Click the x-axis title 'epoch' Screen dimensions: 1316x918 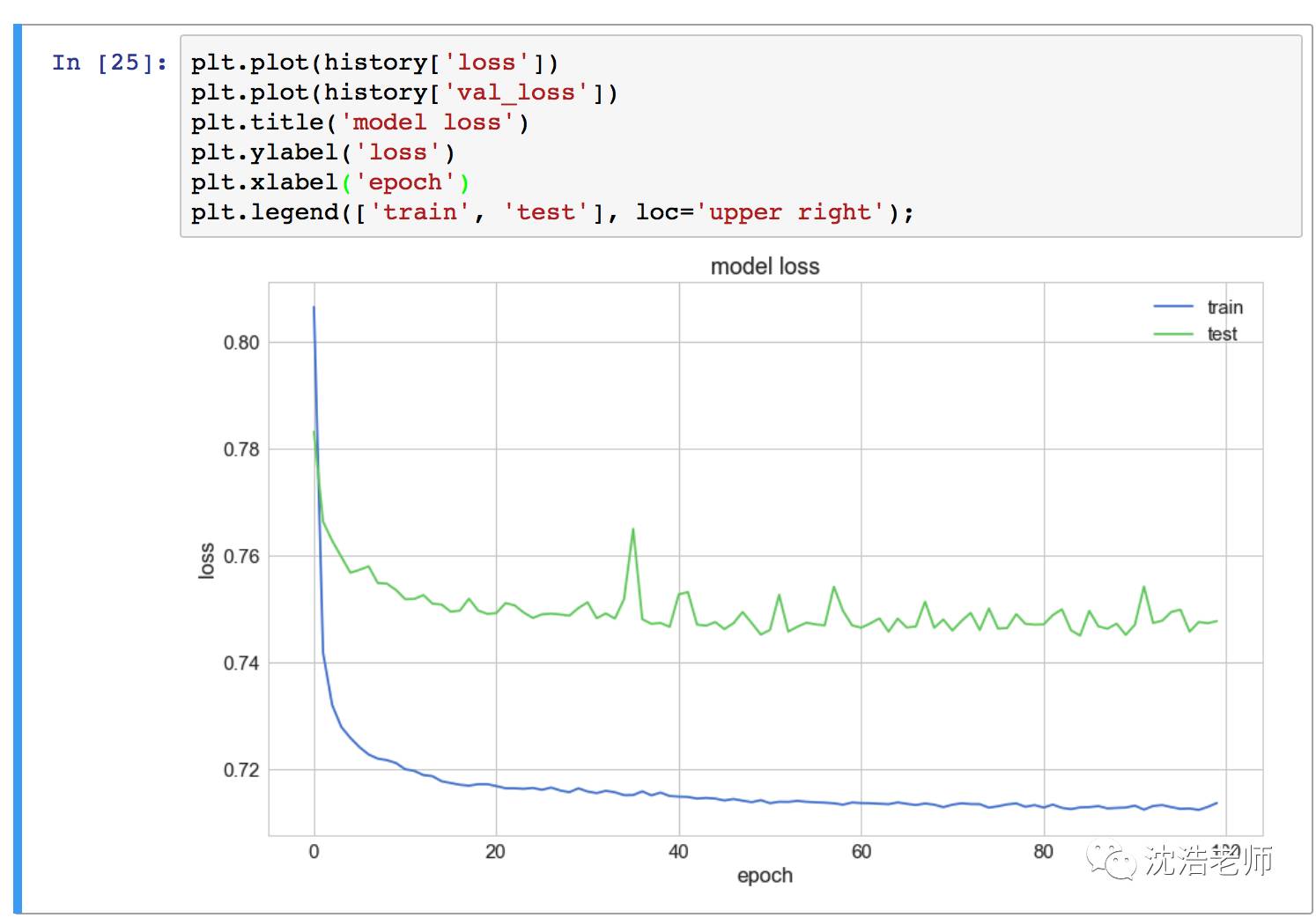point(765,876)
